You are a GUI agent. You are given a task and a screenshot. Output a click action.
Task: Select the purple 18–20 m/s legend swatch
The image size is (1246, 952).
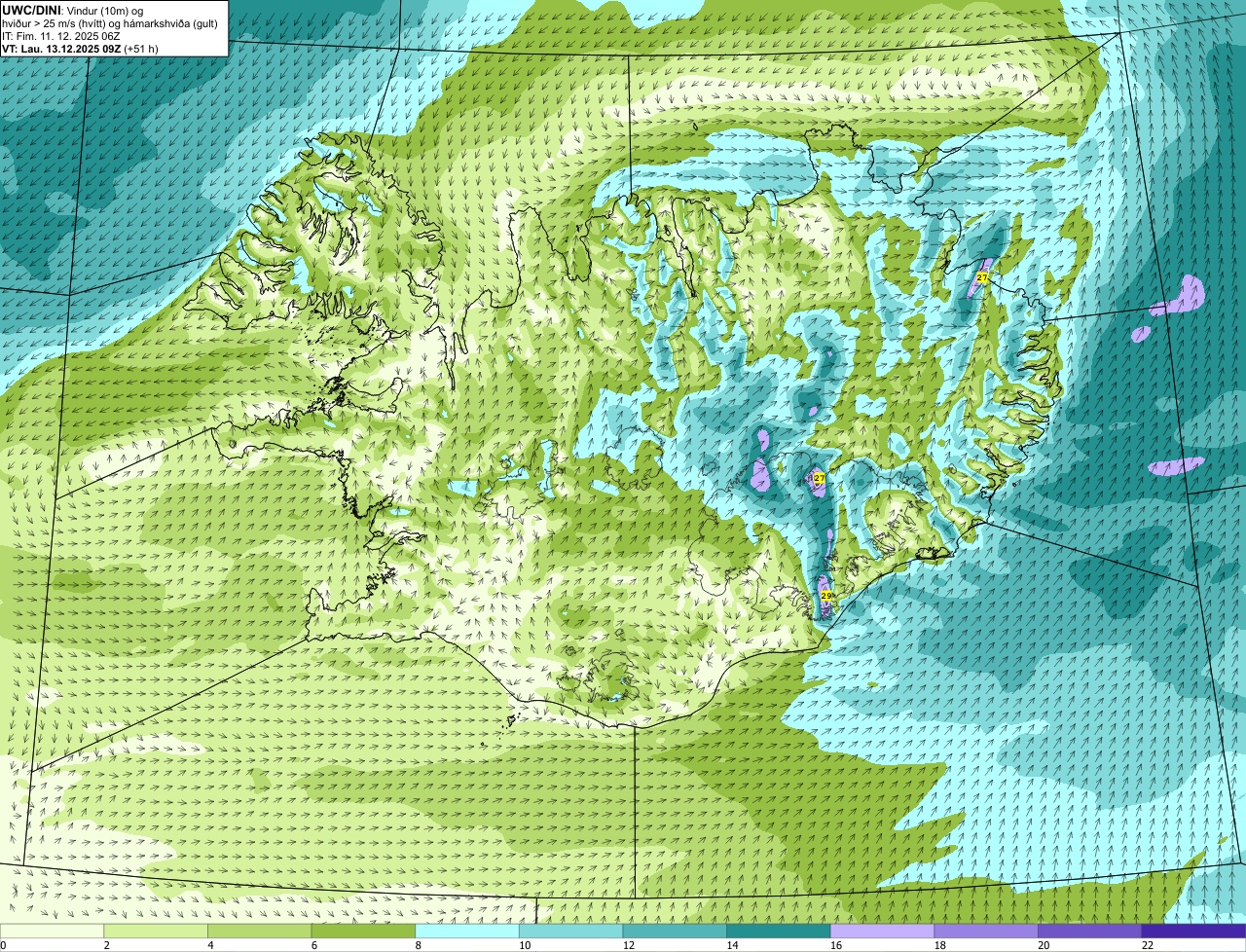(x=986, y=931)
